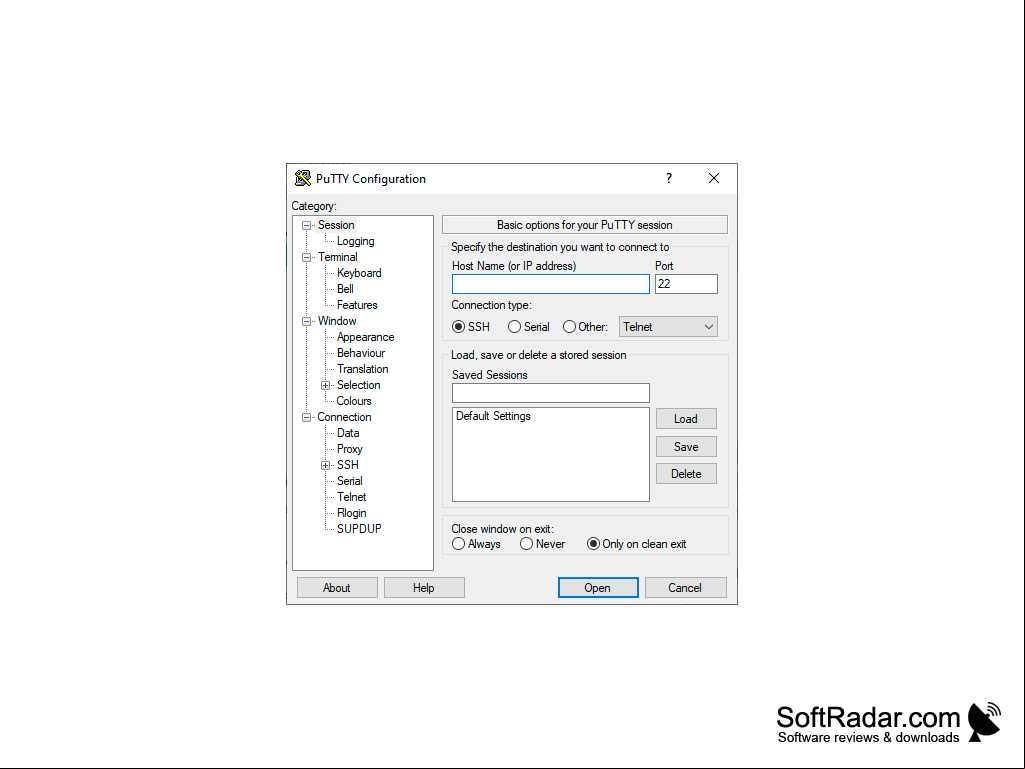Select the Serial connection type radio button

pos(514,327)
